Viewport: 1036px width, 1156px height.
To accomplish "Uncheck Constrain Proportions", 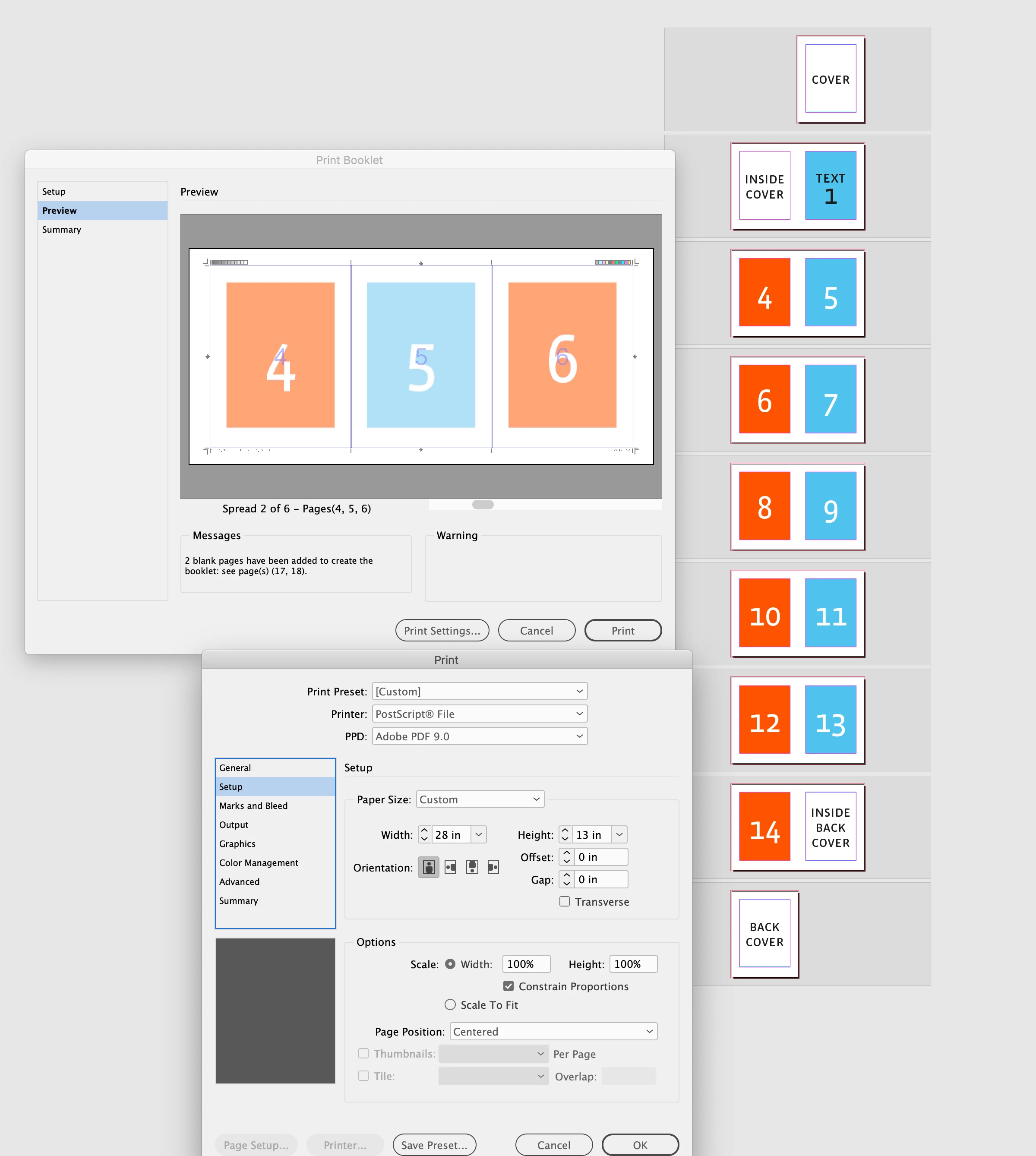I will pyautogui.click(x=509, y=986).
